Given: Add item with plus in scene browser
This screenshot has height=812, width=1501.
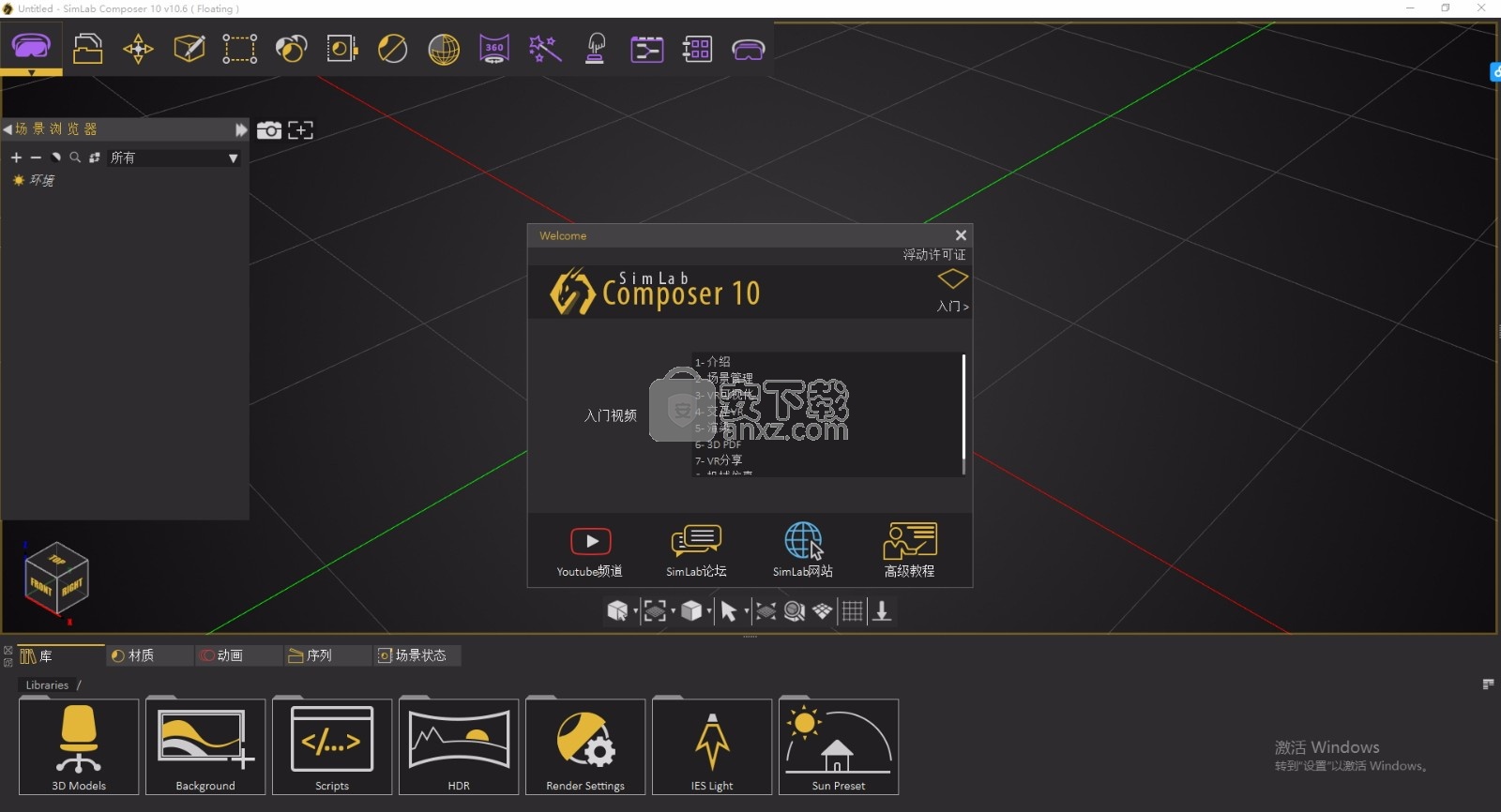Looking at the screenshot, I should click(x=16, y=158).
